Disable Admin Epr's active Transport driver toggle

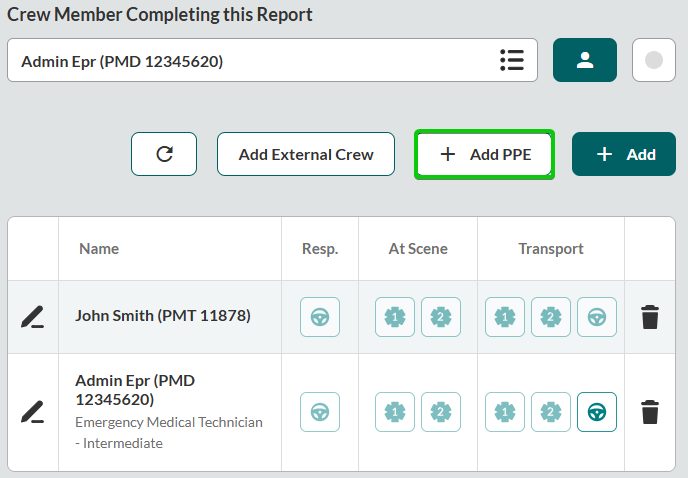(597, 411)
